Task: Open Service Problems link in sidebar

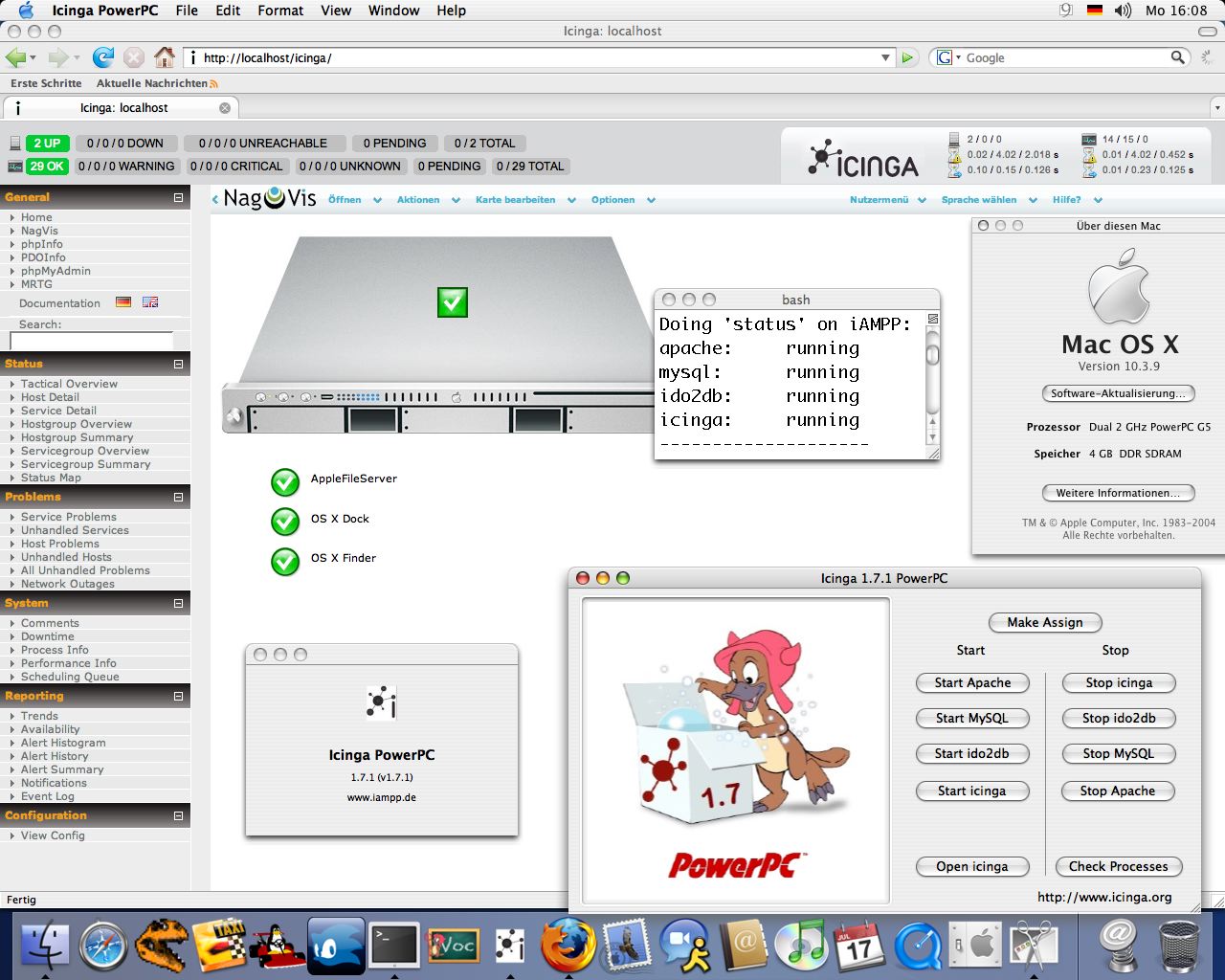Action: [x=69, y=517]
